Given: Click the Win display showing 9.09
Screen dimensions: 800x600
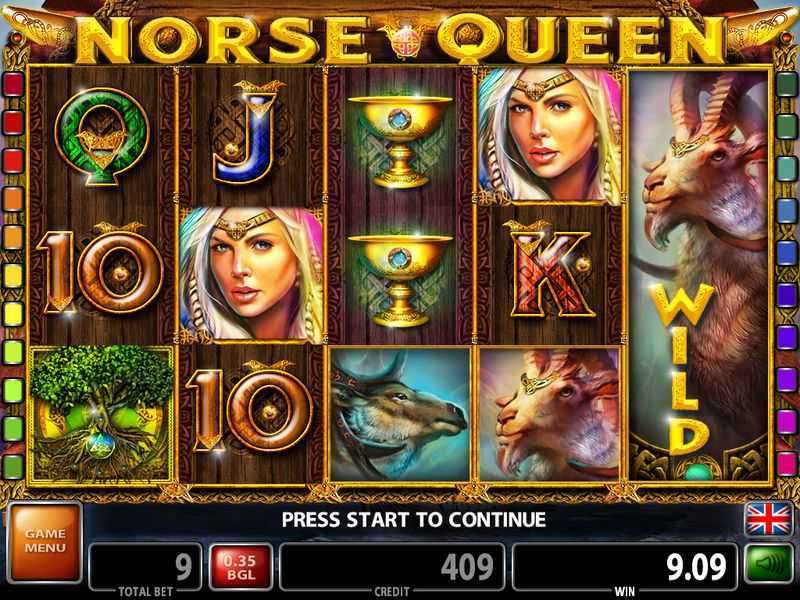Looking at the screenshot, I should tap(624, 566).
